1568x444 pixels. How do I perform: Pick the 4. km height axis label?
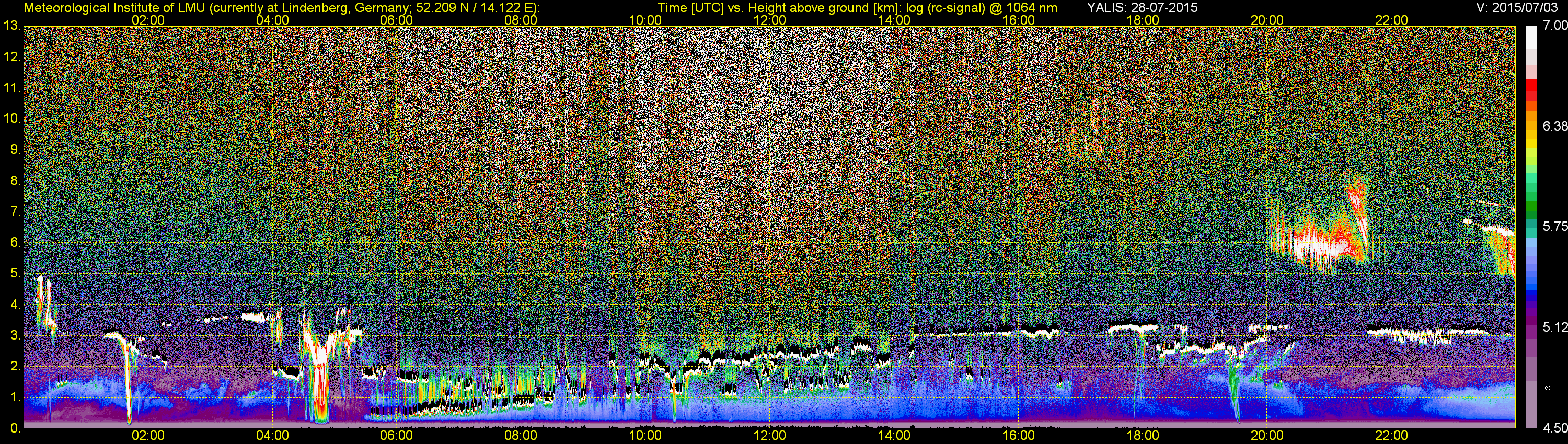tap(15, 305)
